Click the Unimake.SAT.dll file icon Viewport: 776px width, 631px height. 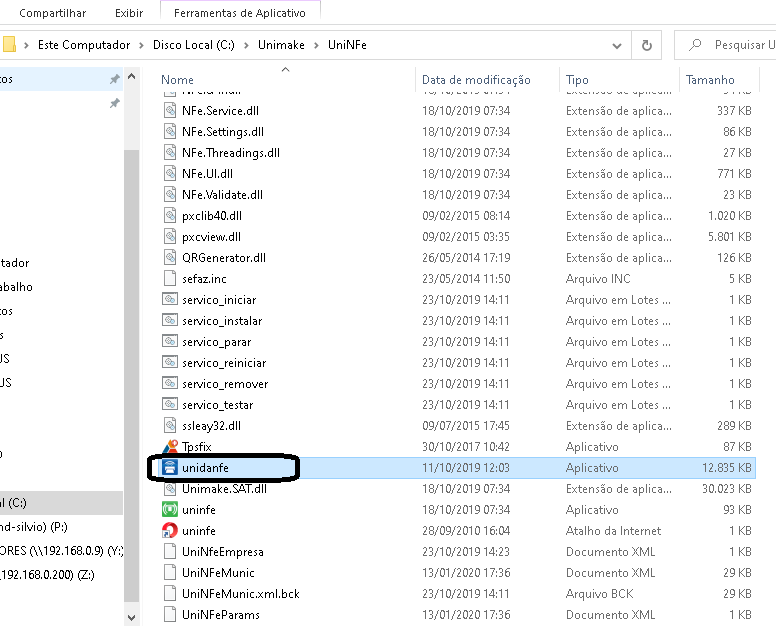[170, 488]
